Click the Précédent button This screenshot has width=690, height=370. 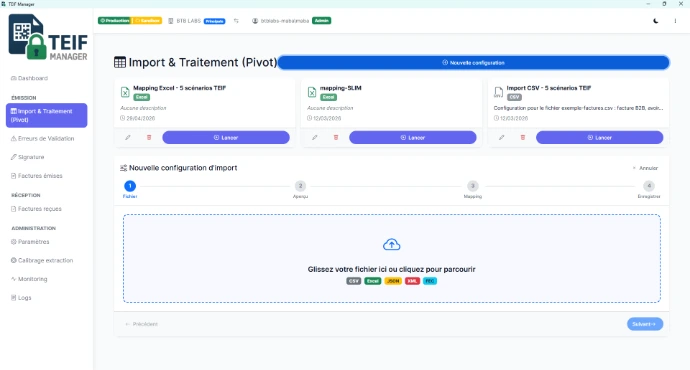pos(142,324)
